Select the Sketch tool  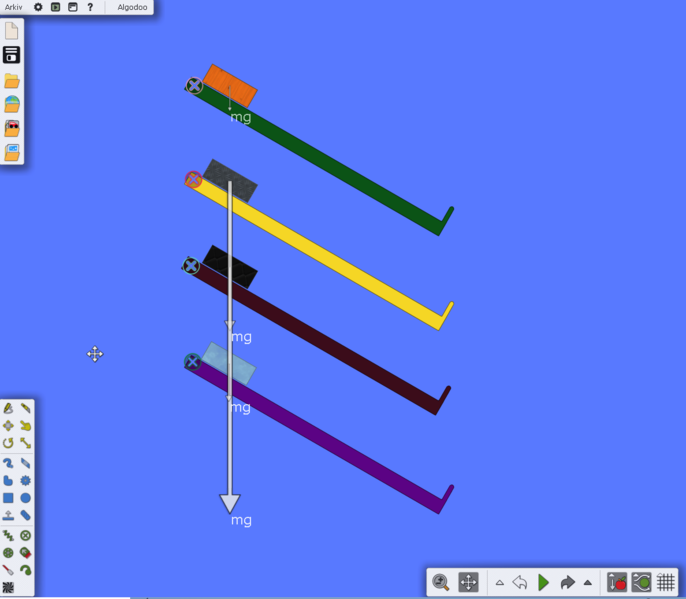point(8,408)
